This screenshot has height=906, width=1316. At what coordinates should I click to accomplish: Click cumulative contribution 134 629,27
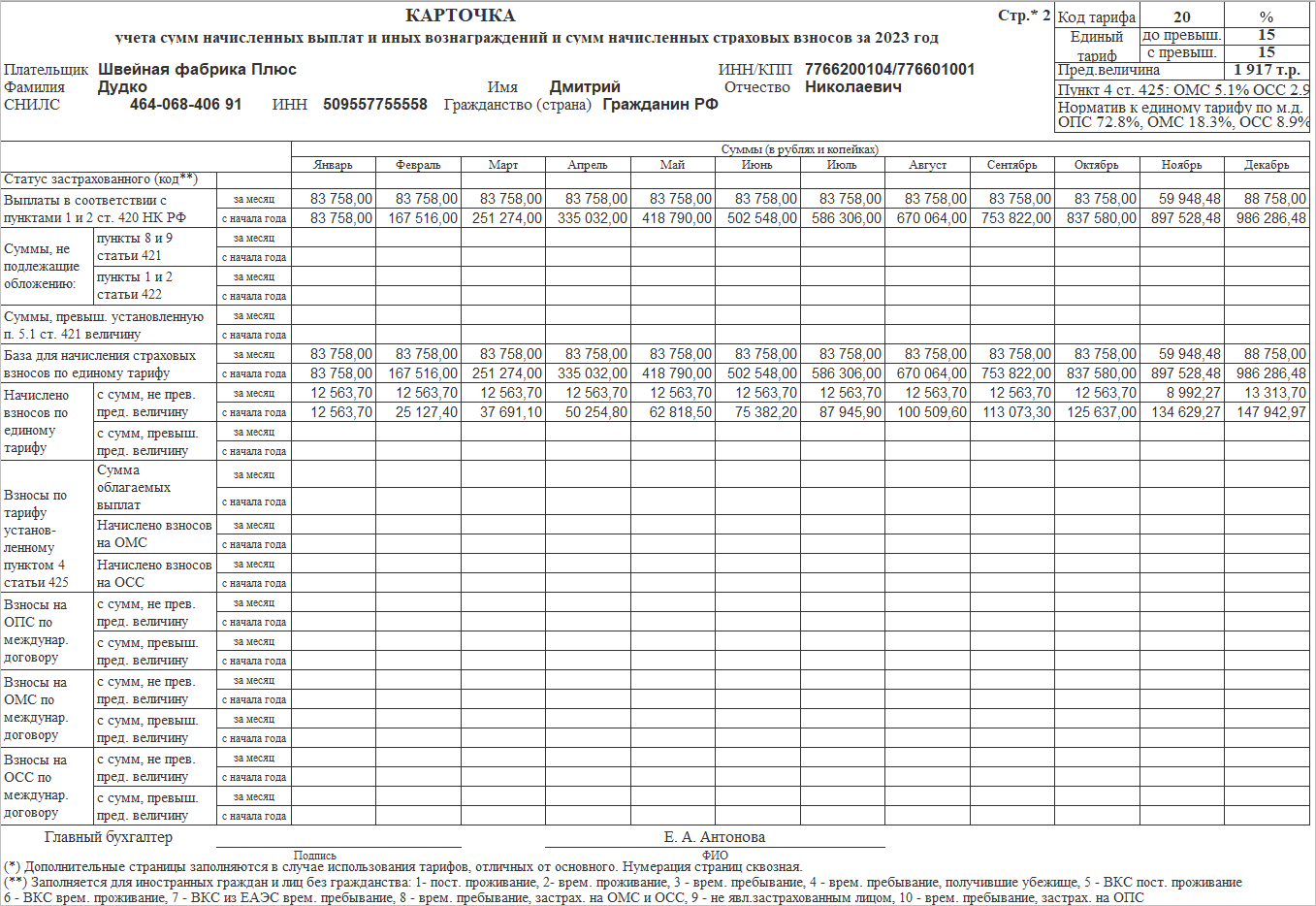tap(1186, 412)
